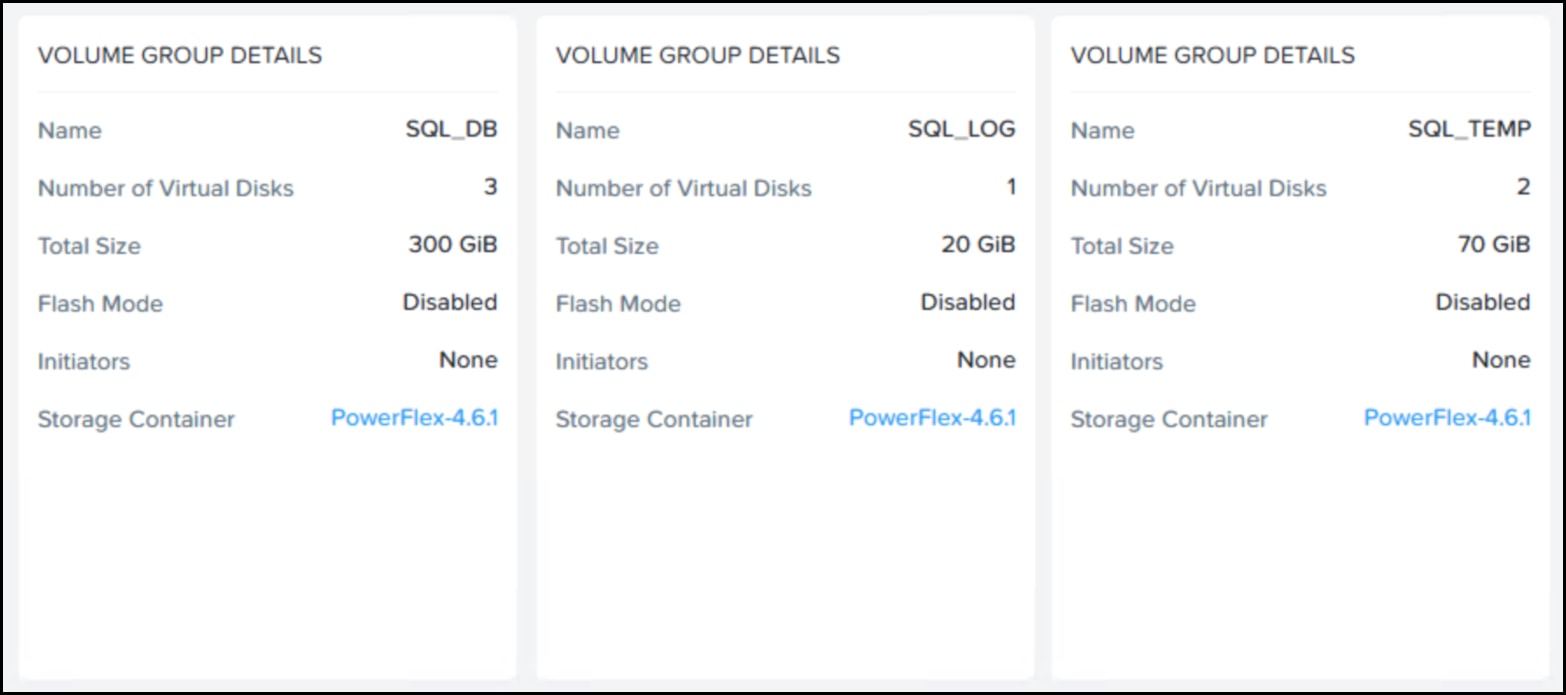Select the SQL_LOG name value
Viewport: 1566px width, 695px height.
point(962,129)
